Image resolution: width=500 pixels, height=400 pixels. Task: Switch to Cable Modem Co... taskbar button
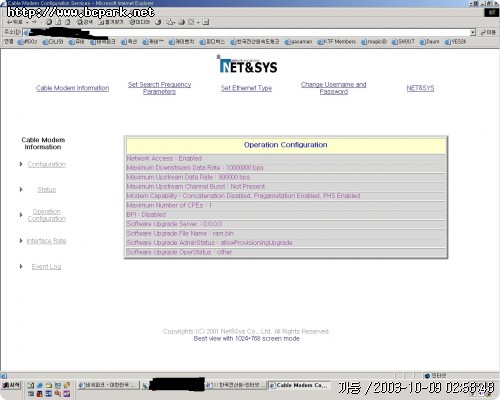[x=300, y=385]
